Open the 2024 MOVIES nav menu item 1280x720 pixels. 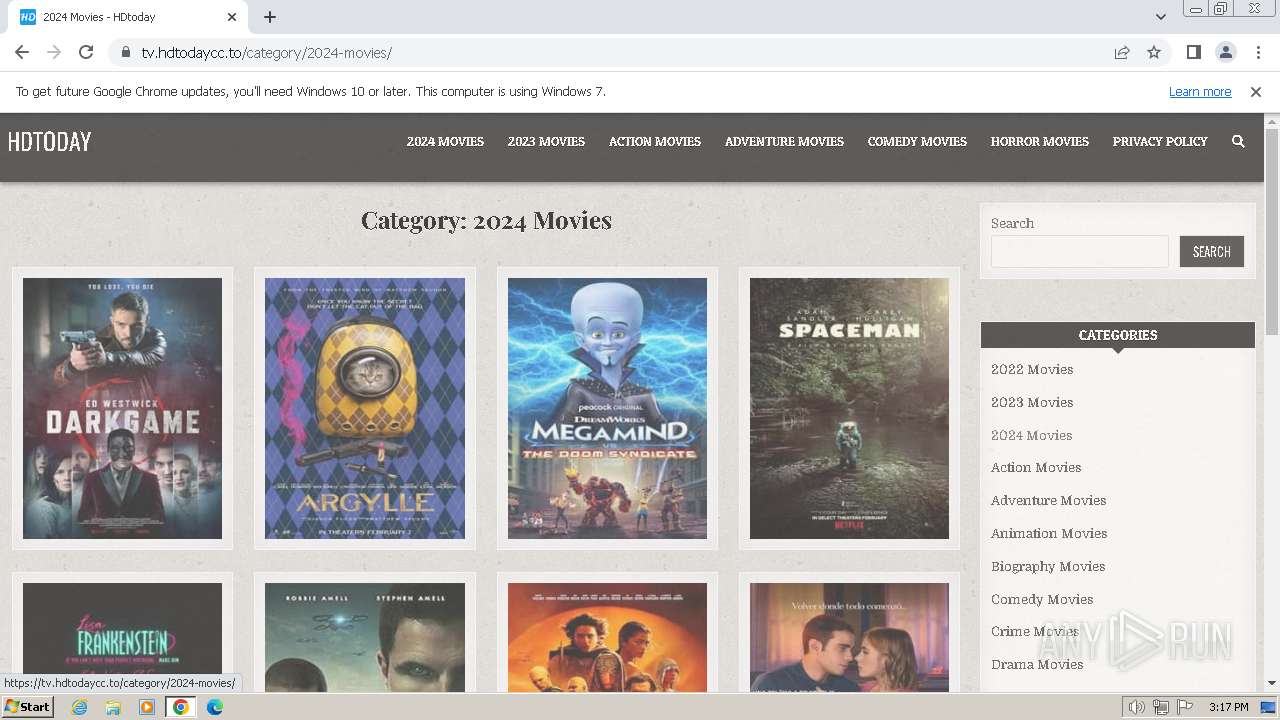tap(445, 142)
